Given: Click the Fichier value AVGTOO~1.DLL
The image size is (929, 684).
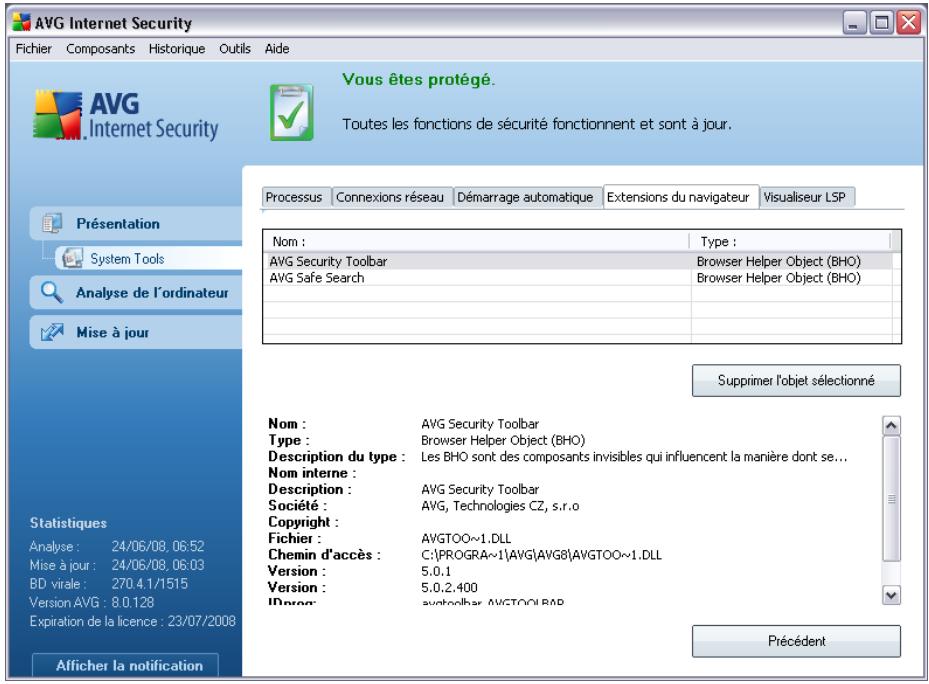Looking at the screenshot, I should 466,538.
